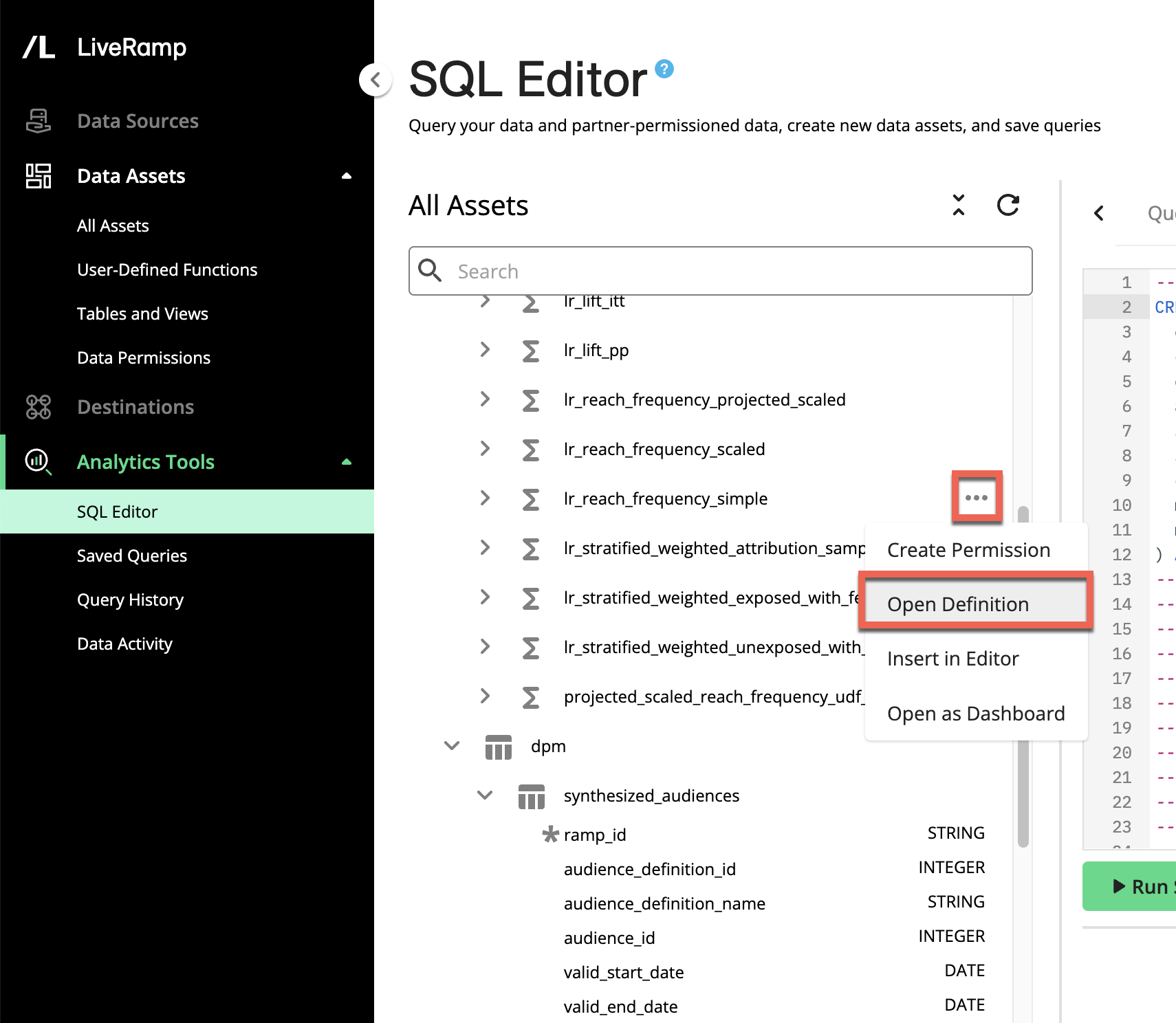Collapse the dpm dataset
Viewport: 1176px width, 1023px height.
452,745
